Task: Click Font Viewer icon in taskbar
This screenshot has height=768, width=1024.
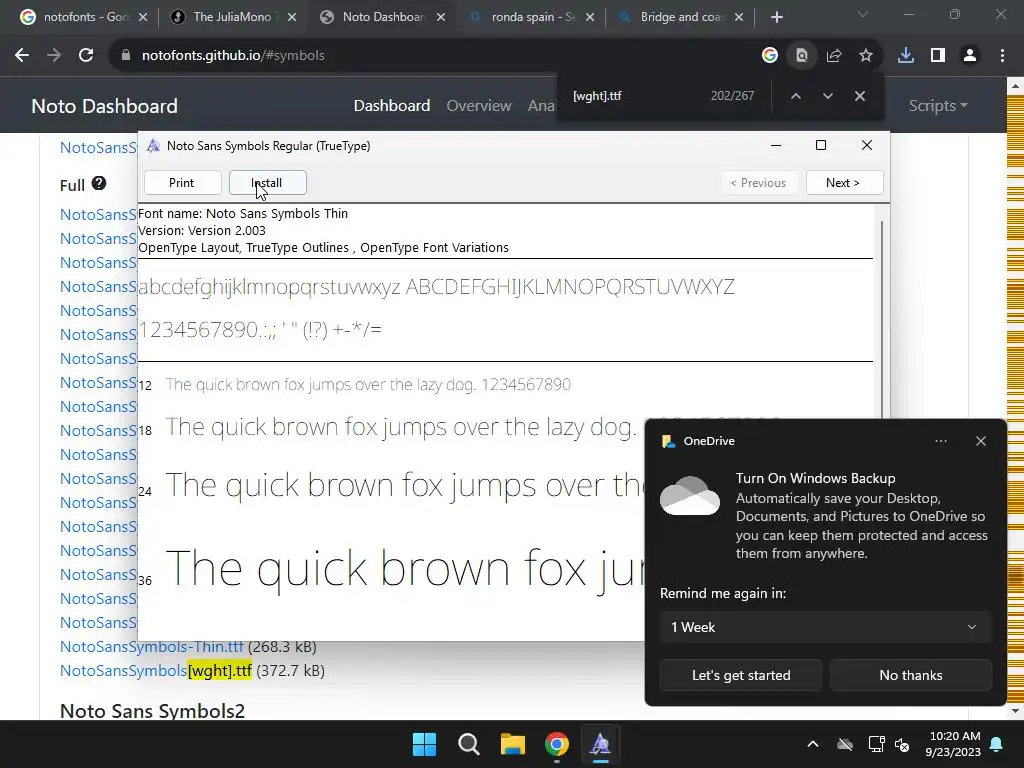Action: [x=601, y=744]
